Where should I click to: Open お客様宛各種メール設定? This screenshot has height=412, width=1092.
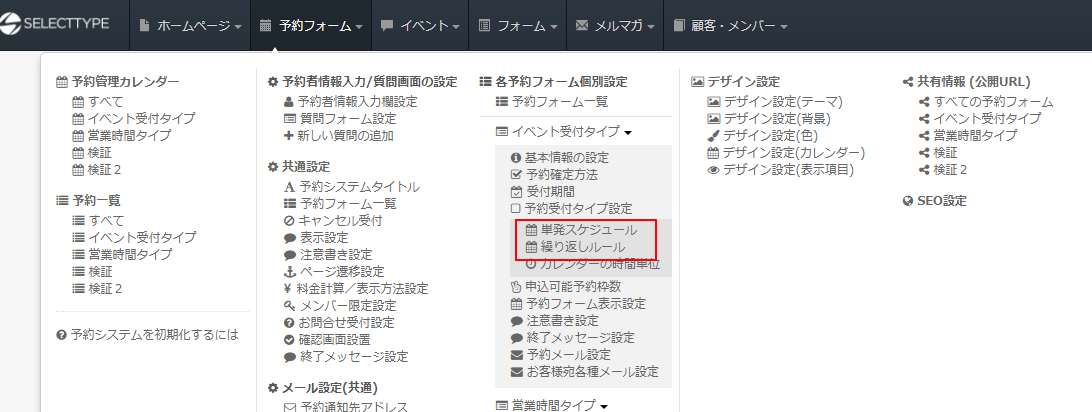(584, 372)
